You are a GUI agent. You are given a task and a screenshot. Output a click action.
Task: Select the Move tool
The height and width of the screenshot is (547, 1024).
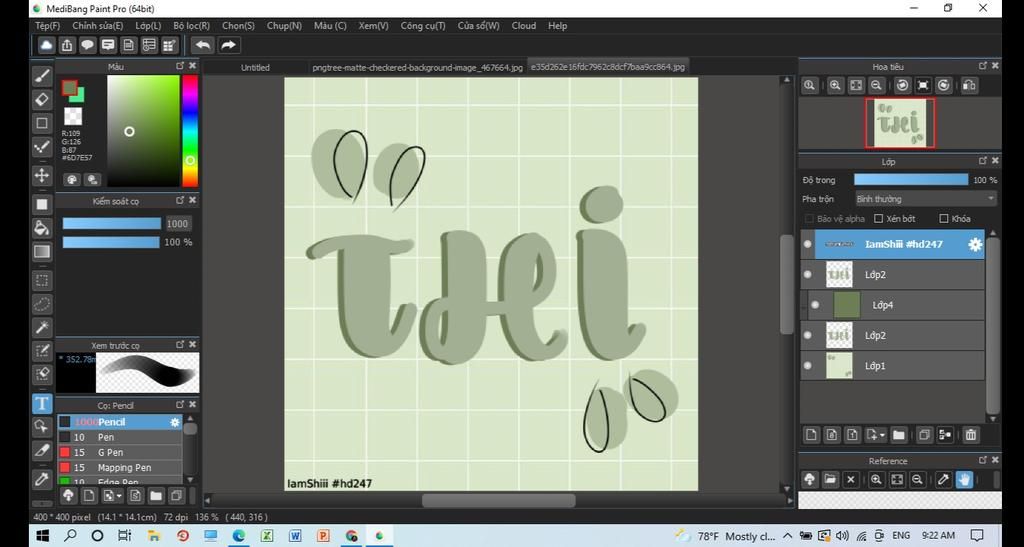pos(42,175)
